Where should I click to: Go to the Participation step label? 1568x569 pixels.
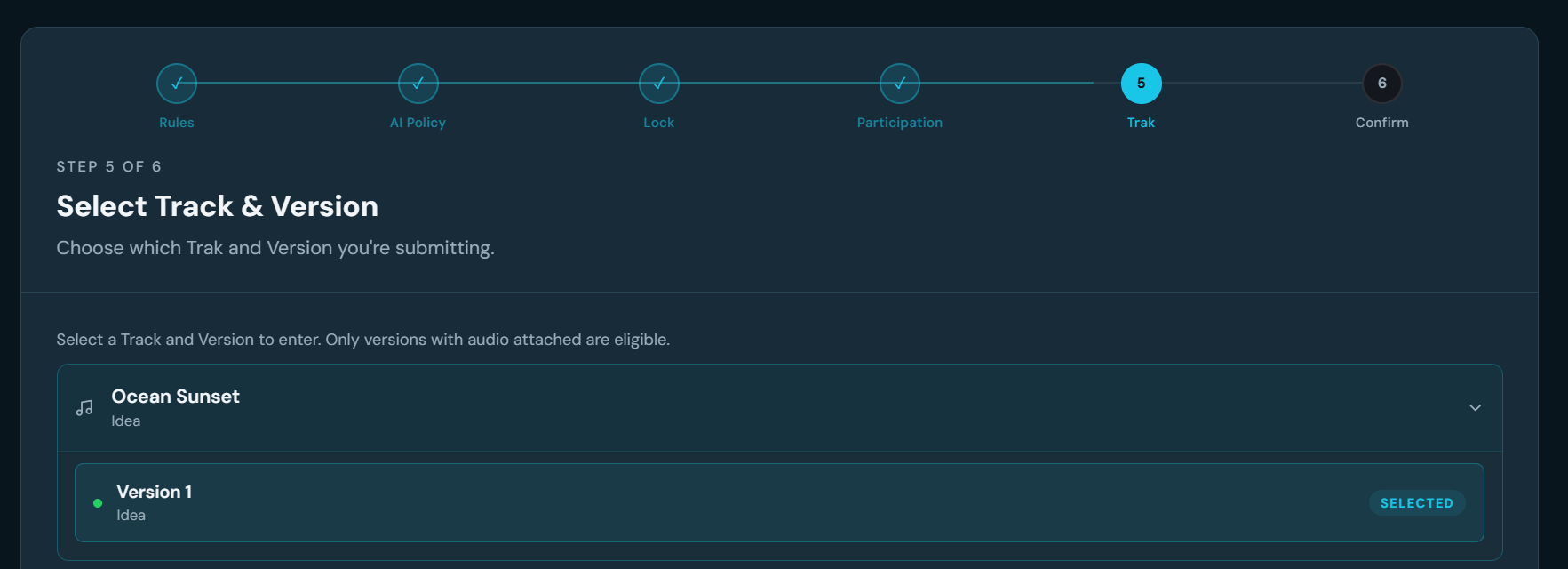pyautogui.click(x=900, y=123)
